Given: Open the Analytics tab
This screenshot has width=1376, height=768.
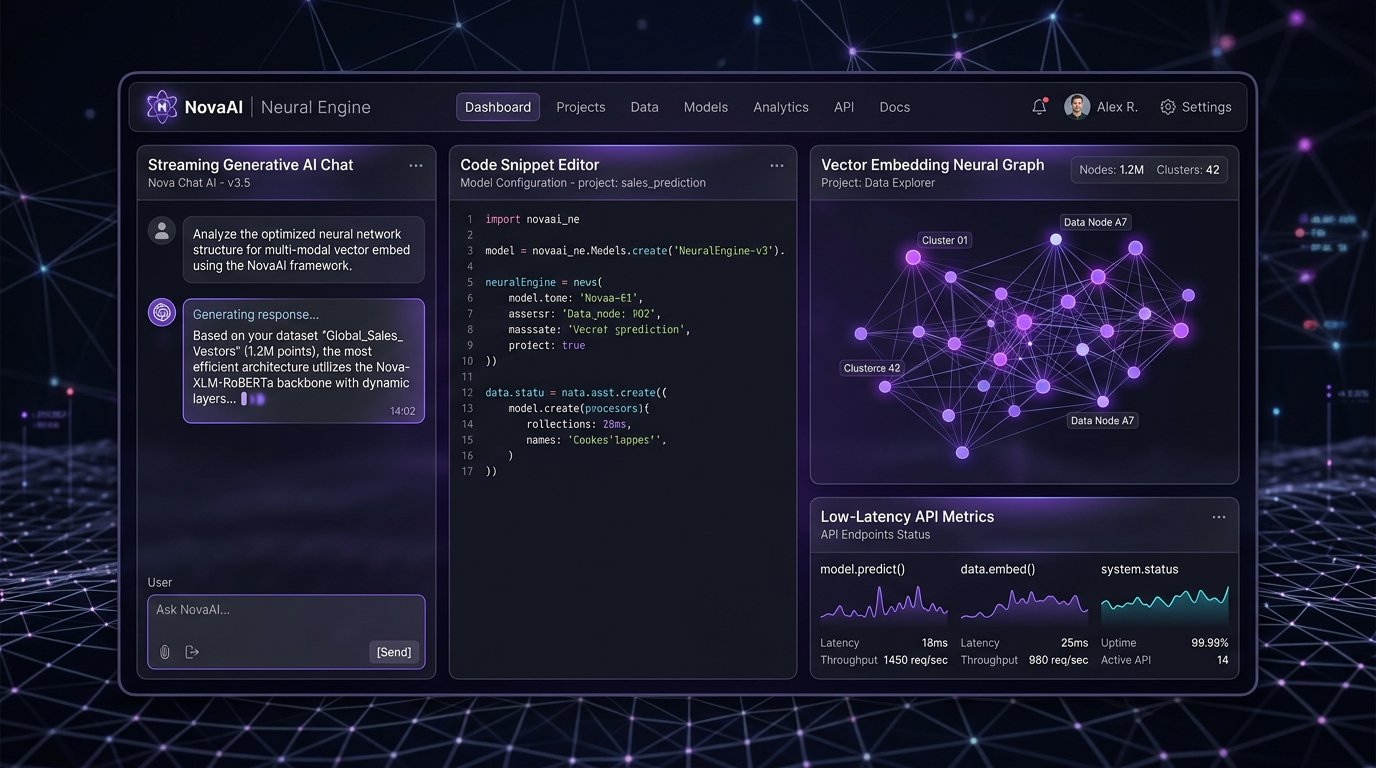Looking at the screenshot, I should [781, 107].
